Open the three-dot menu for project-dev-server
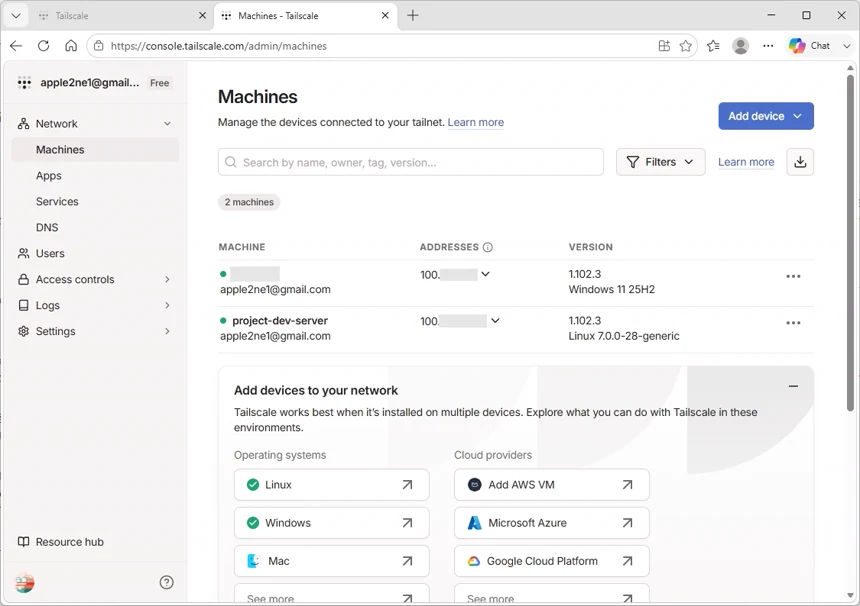The width and height of the screenshot is (860, 606). click(793, 323)
